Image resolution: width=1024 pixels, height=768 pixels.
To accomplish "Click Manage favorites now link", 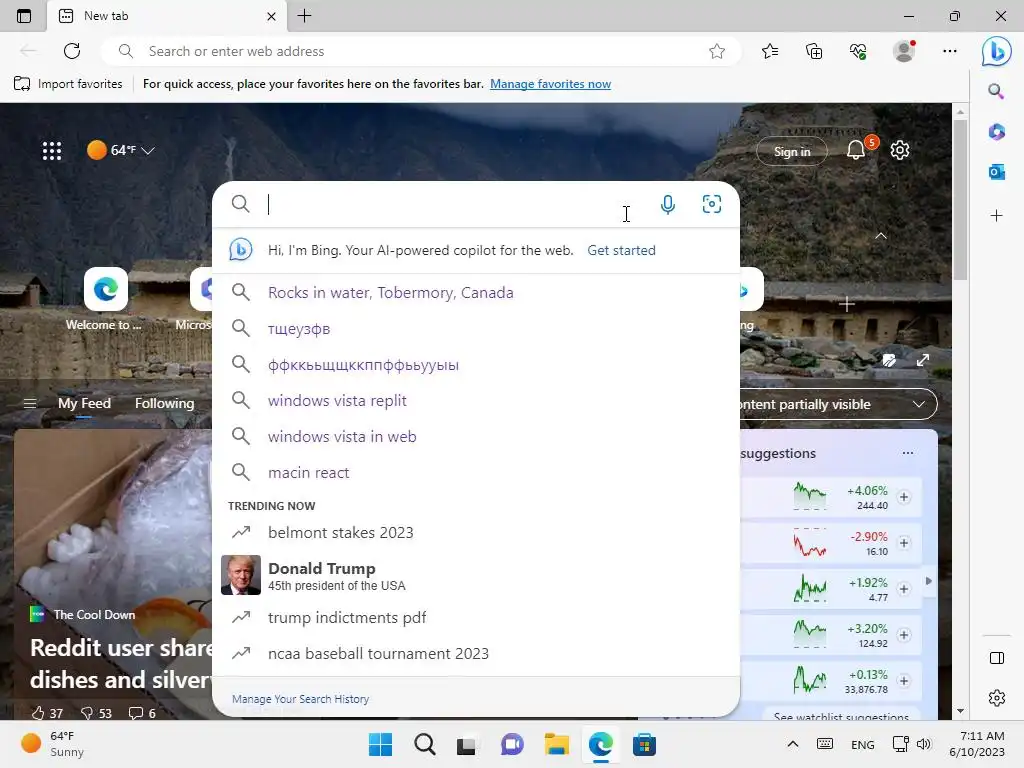I will (551, 84).
